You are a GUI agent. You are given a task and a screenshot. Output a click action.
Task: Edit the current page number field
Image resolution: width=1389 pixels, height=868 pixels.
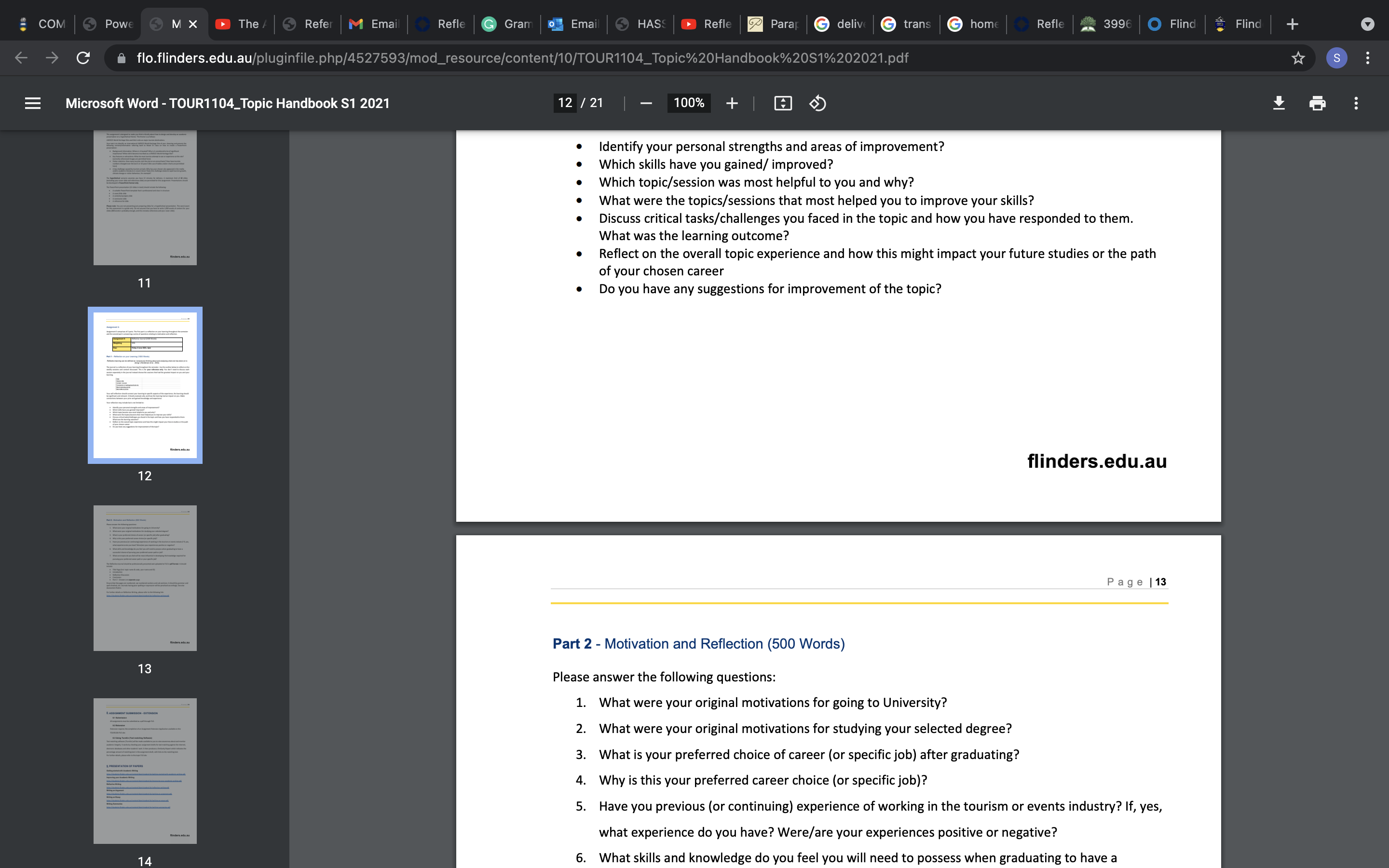click(x=565, y=103)
